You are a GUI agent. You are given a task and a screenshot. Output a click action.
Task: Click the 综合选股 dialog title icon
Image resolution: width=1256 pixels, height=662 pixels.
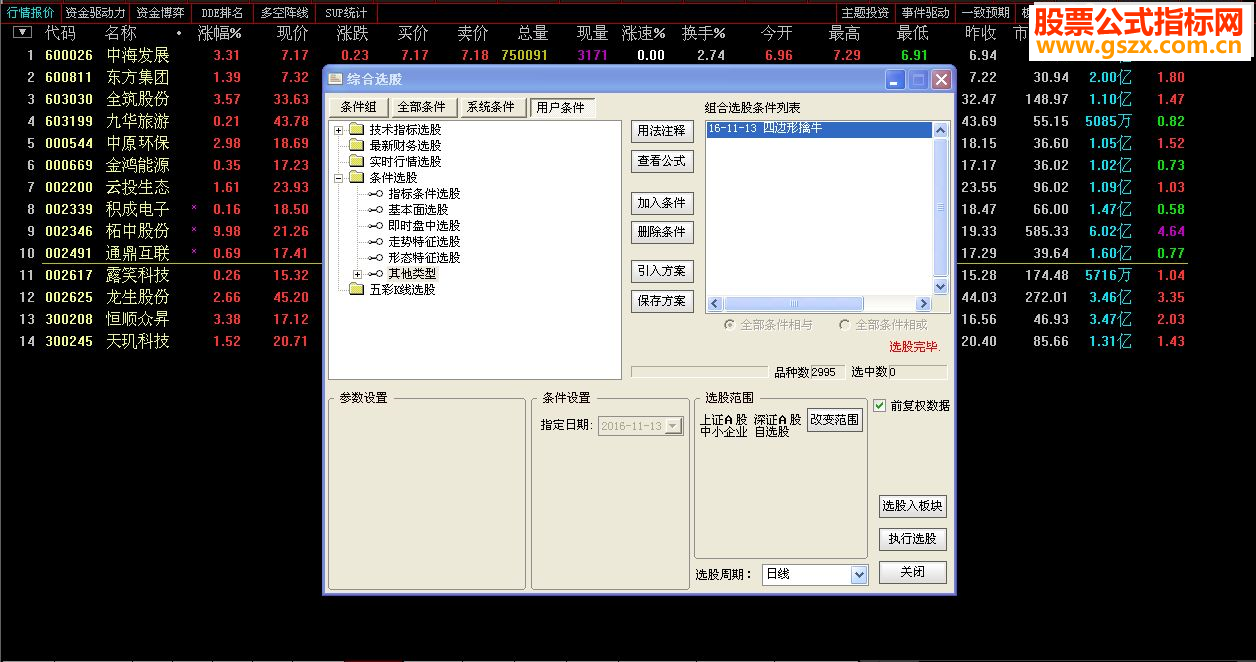336,79
